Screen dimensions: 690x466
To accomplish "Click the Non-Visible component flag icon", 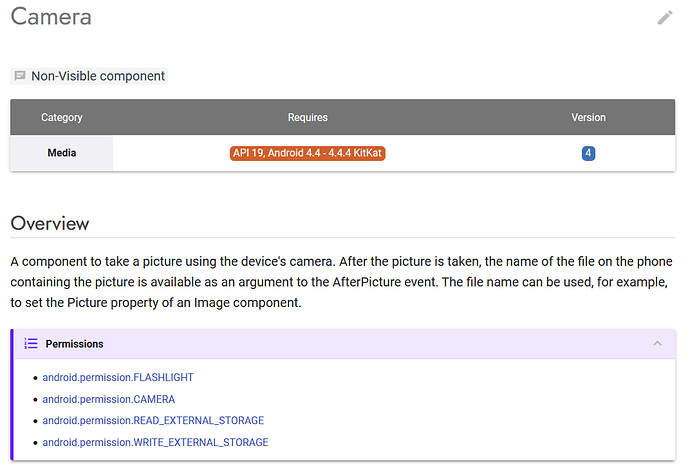I will pyautogui.click(x=20, y=76).
